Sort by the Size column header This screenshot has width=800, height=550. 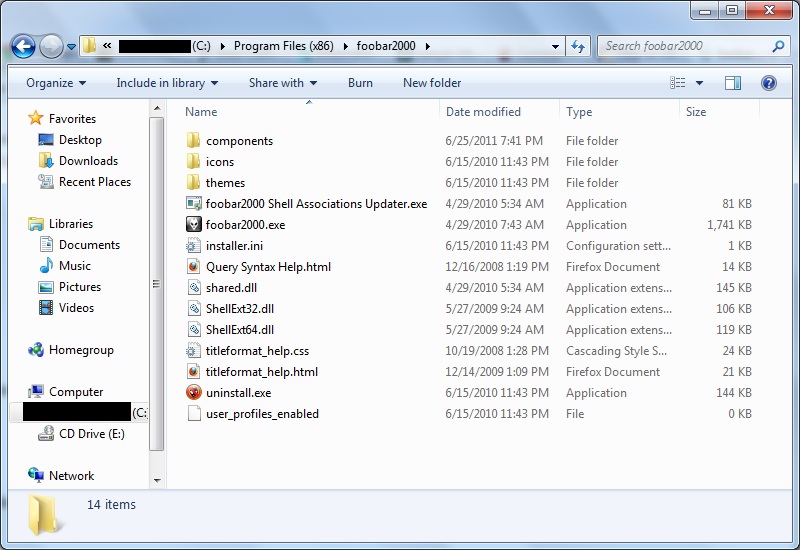pyautogui.click(x=696, y=112)
